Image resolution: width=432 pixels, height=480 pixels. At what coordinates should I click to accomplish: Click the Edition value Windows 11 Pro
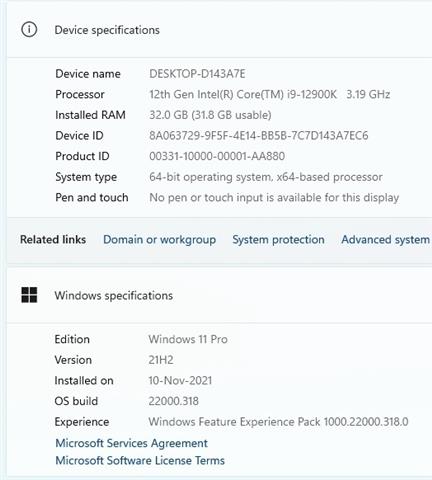(x=188, y=339)
